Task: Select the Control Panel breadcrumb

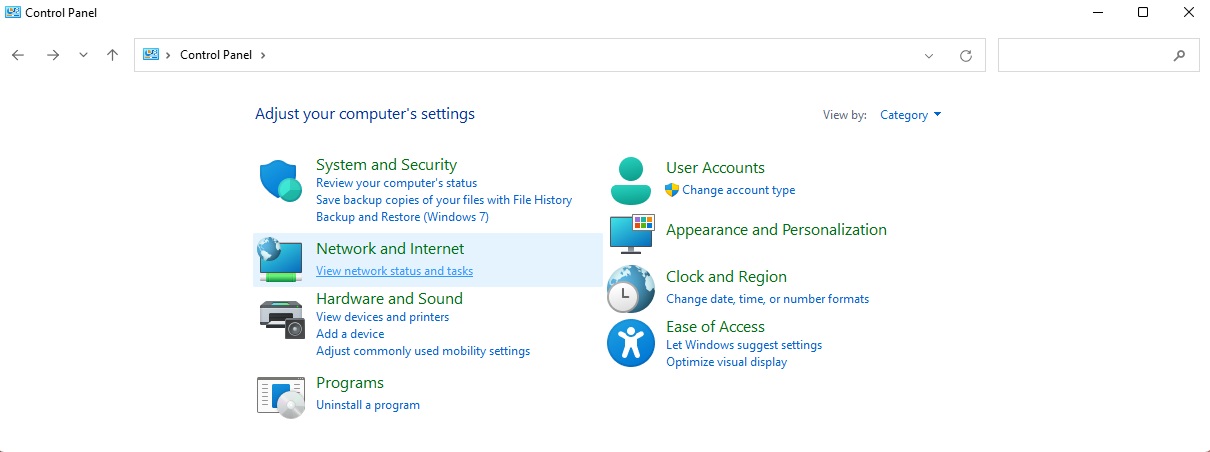Action: point(217,55)
